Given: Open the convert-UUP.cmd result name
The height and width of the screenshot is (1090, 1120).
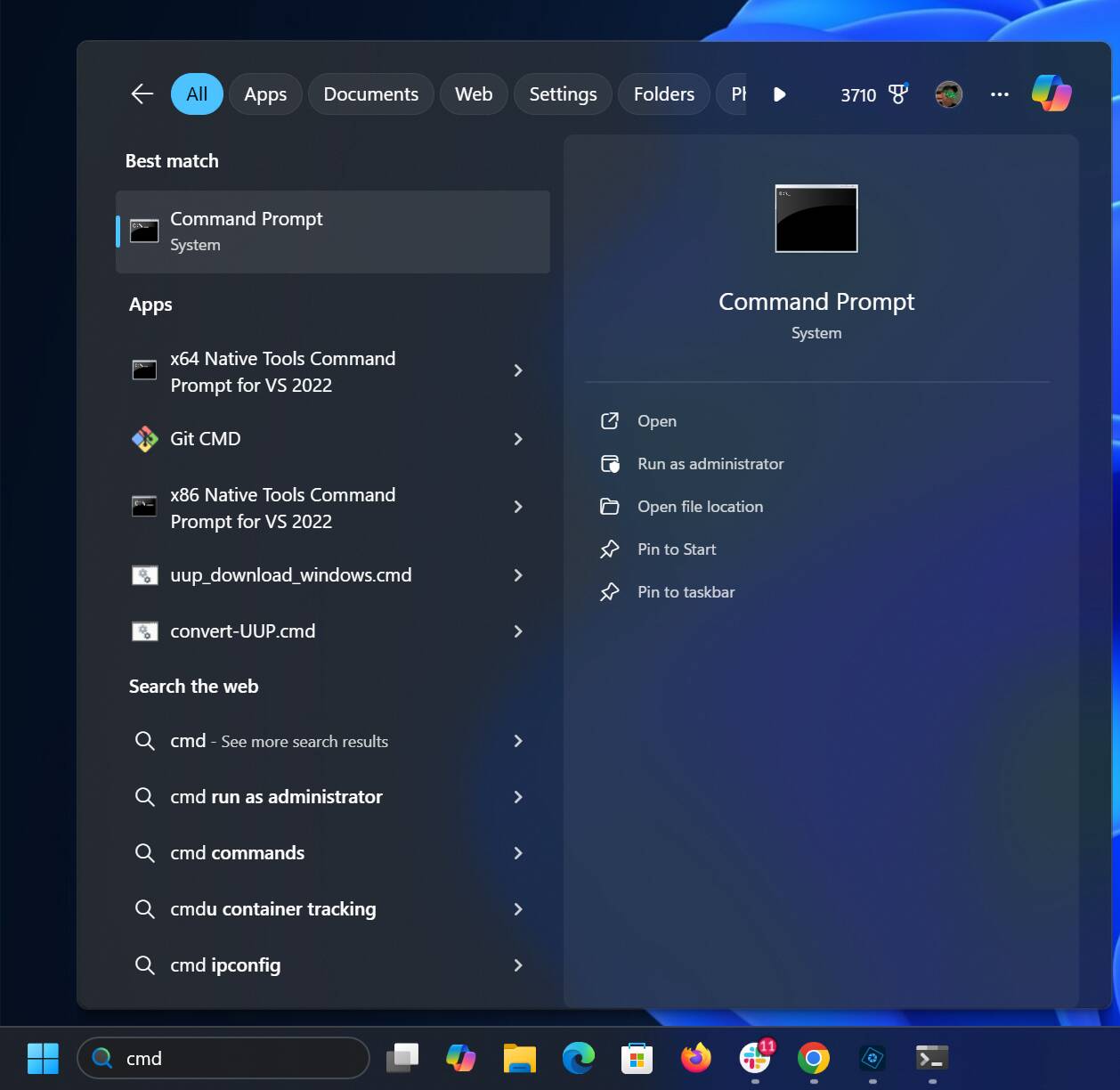Looking at the screenshot, I should tap(242, 631).
